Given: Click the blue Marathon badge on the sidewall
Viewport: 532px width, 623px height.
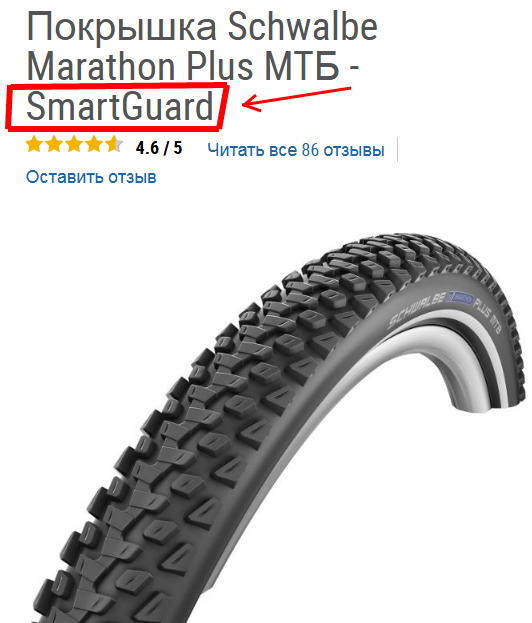Looking at the screenshot, I should (x=460, y=298).
